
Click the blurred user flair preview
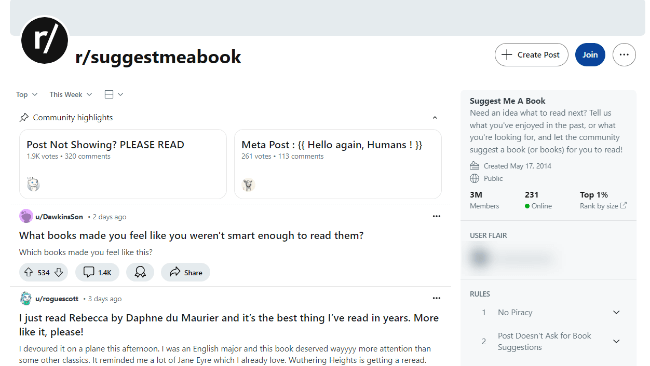514,258
